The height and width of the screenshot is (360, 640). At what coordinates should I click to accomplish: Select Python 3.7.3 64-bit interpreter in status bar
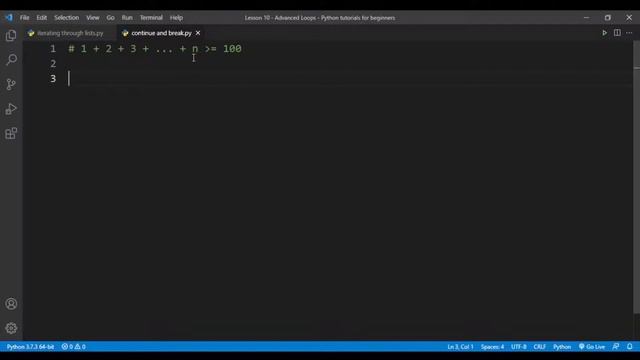click(30, 347)
